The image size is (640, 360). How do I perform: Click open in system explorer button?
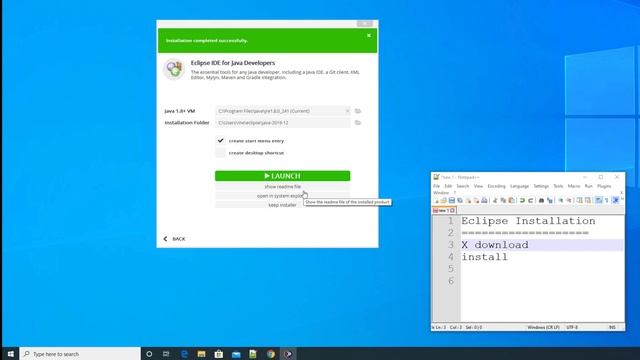click(282, 196)
